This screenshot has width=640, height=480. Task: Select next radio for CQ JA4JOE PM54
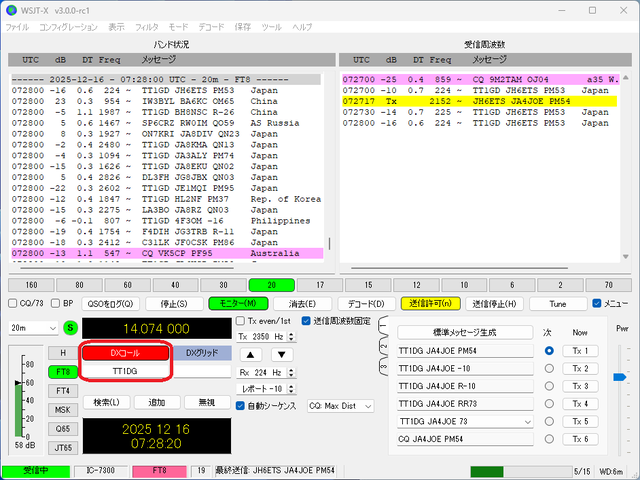point(549,439)
